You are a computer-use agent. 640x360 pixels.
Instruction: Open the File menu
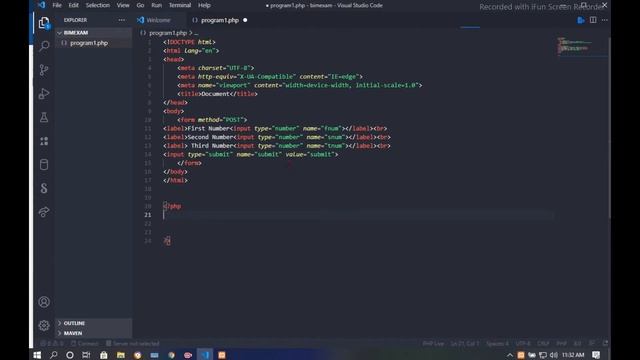pyautogui.click(x=57, y=5)
